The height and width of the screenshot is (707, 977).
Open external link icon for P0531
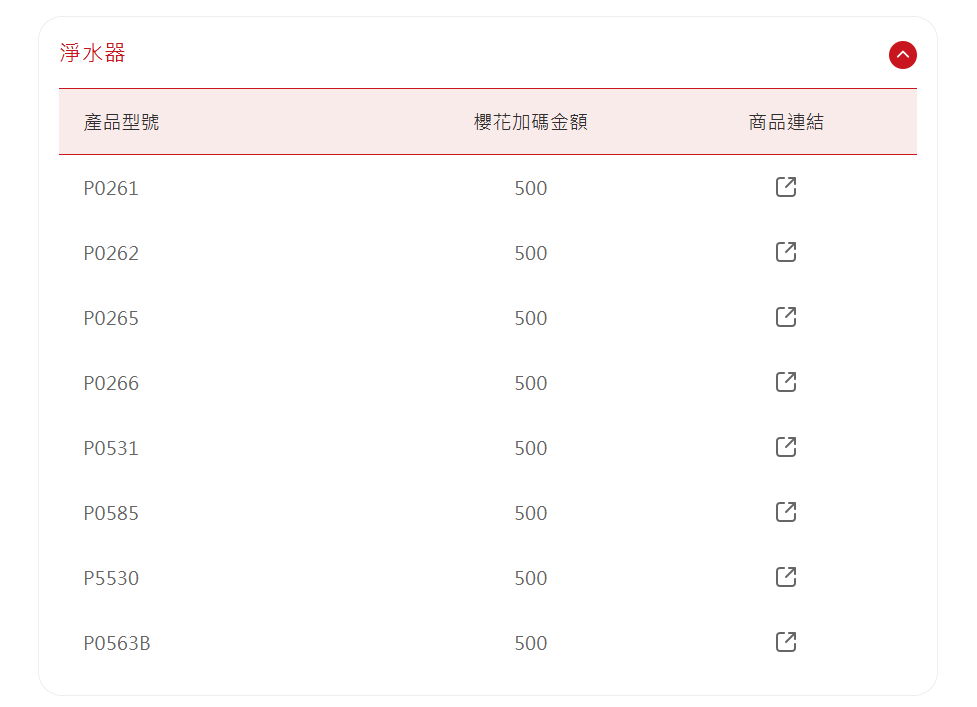coord(786,447)
